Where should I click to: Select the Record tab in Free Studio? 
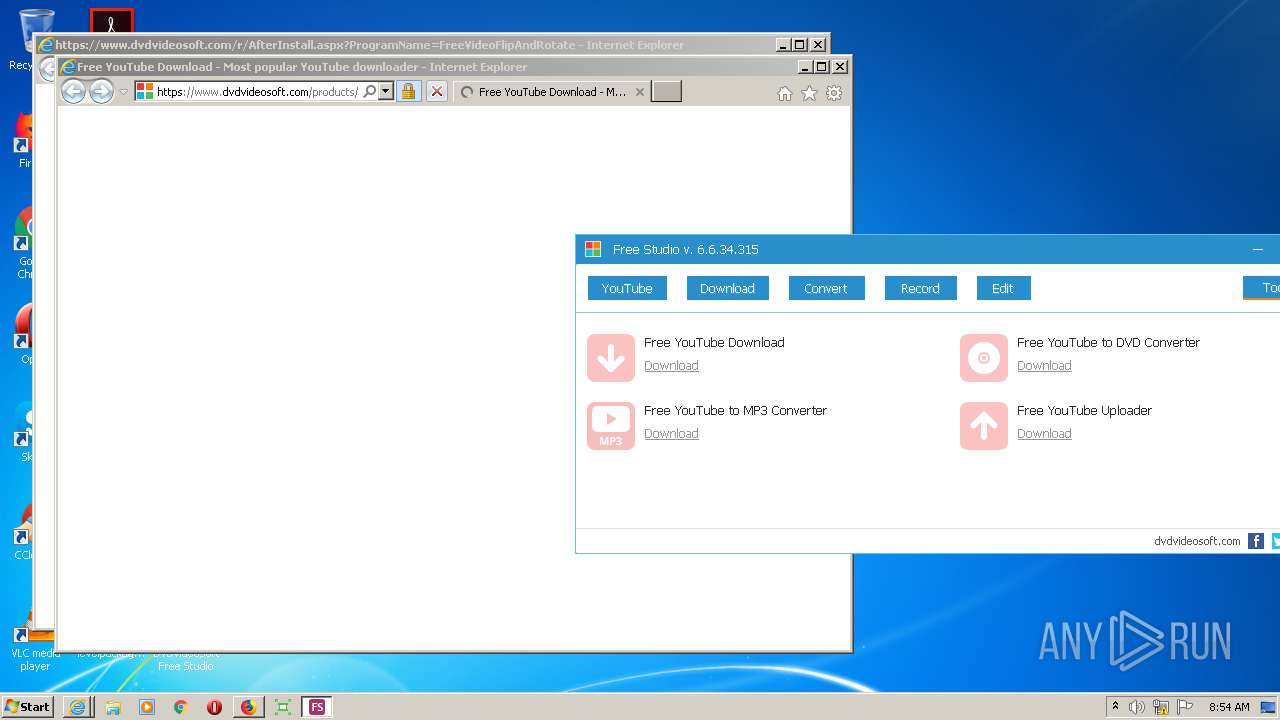tap(920, 288)
